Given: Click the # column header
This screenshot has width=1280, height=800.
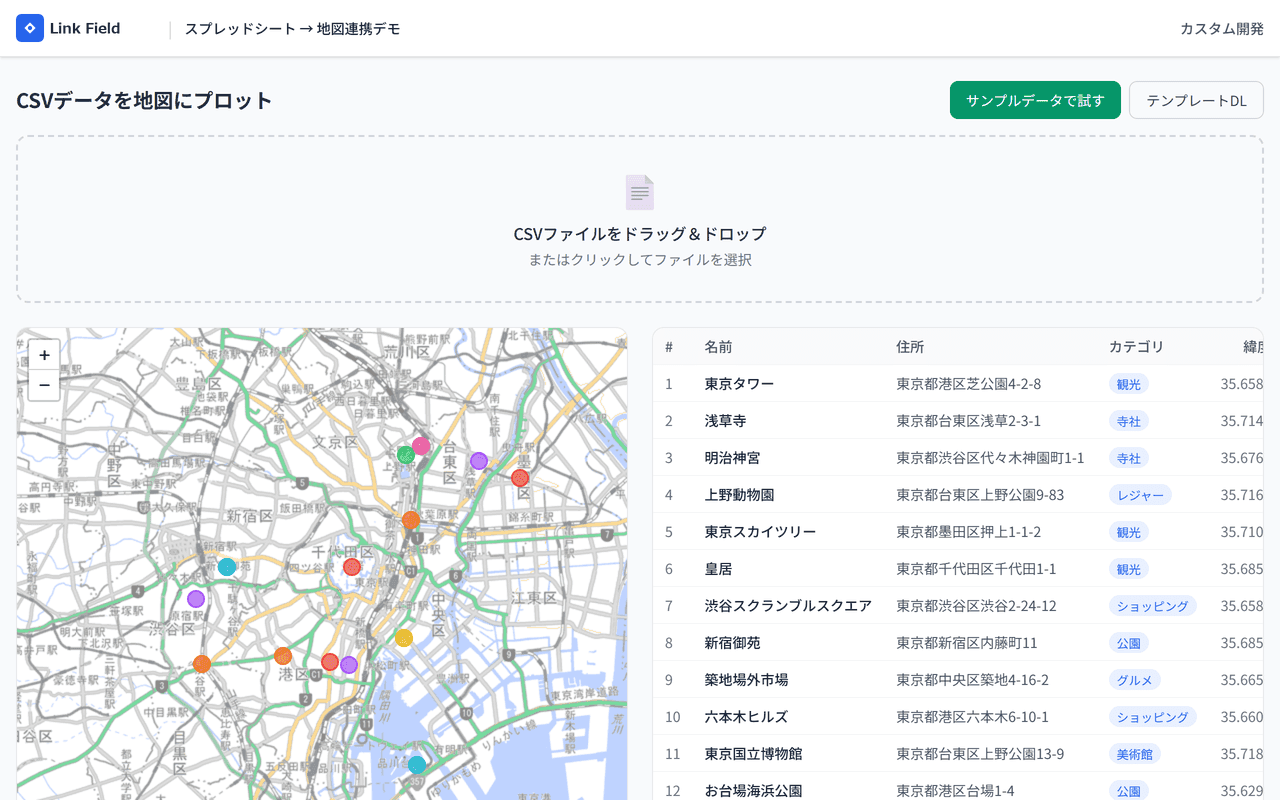Looking at the screenshot, I should point(669,347).
